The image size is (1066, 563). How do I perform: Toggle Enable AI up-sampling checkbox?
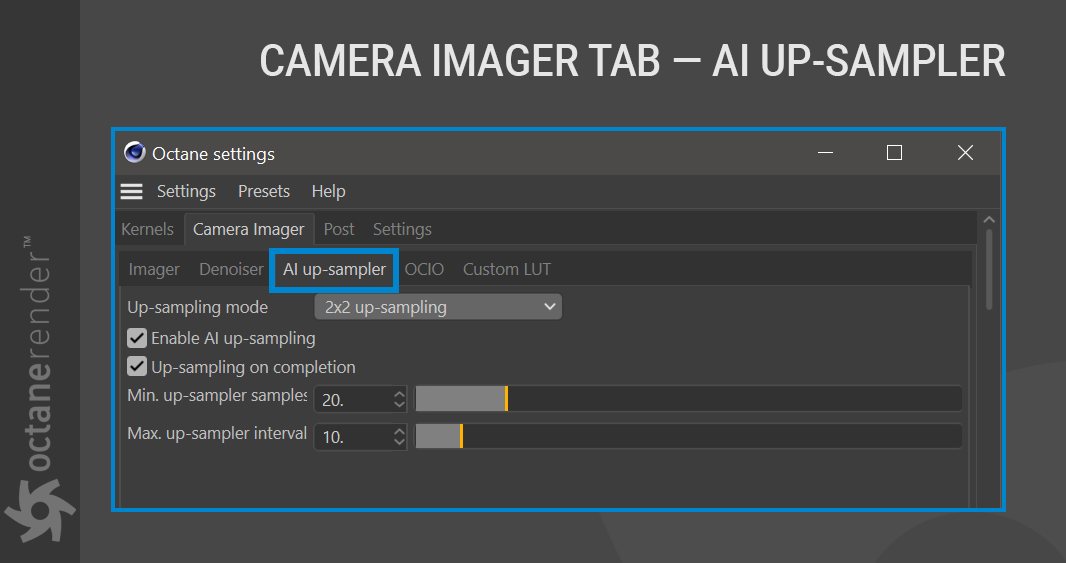tap(138, 338)
